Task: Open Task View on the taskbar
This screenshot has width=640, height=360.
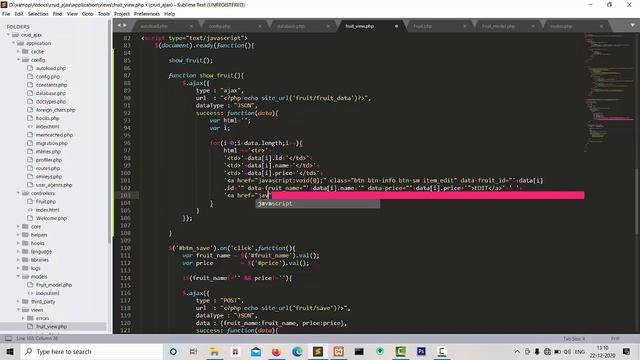Action: pyautogui.click(x=193, y=351)
